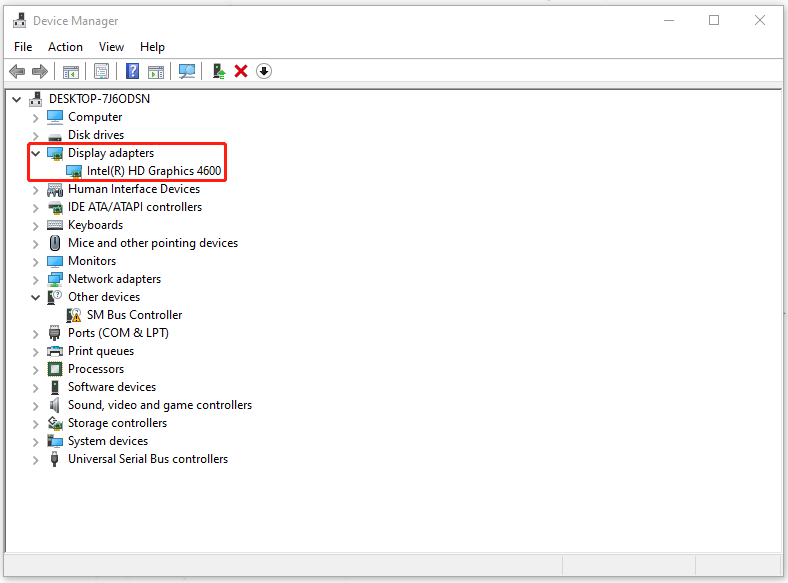Open the Properties toolbar icon
Viewport: 788px width, 583px height.
pos(102,71)
